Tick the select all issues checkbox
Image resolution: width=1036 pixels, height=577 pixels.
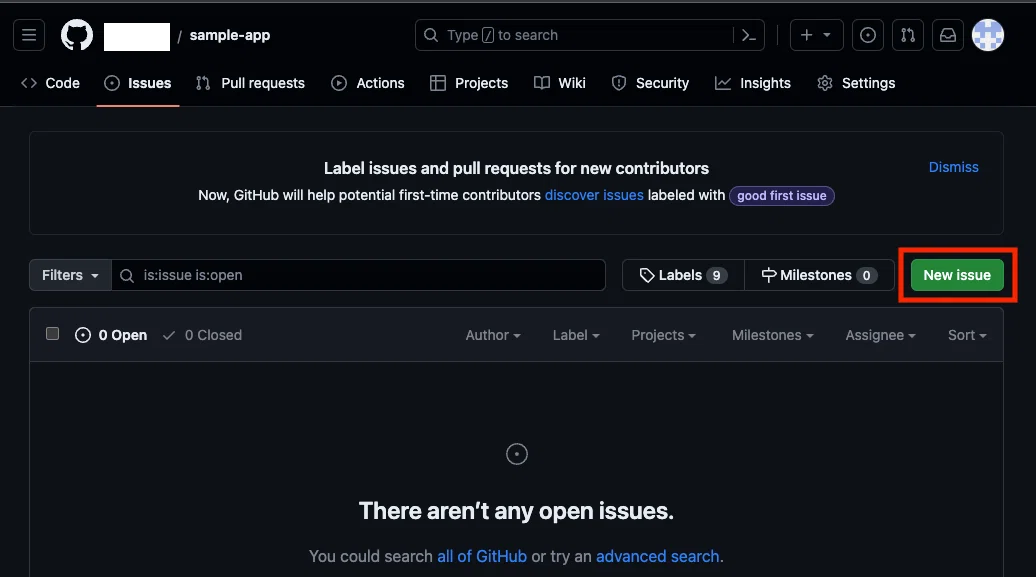52,334
